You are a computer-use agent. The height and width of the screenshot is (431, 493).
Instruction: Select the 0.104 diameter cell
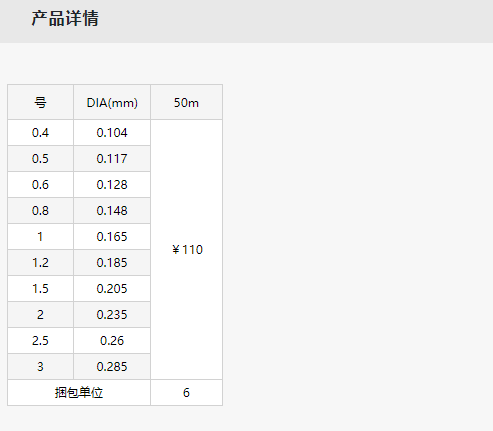click(x=112, y=133)
